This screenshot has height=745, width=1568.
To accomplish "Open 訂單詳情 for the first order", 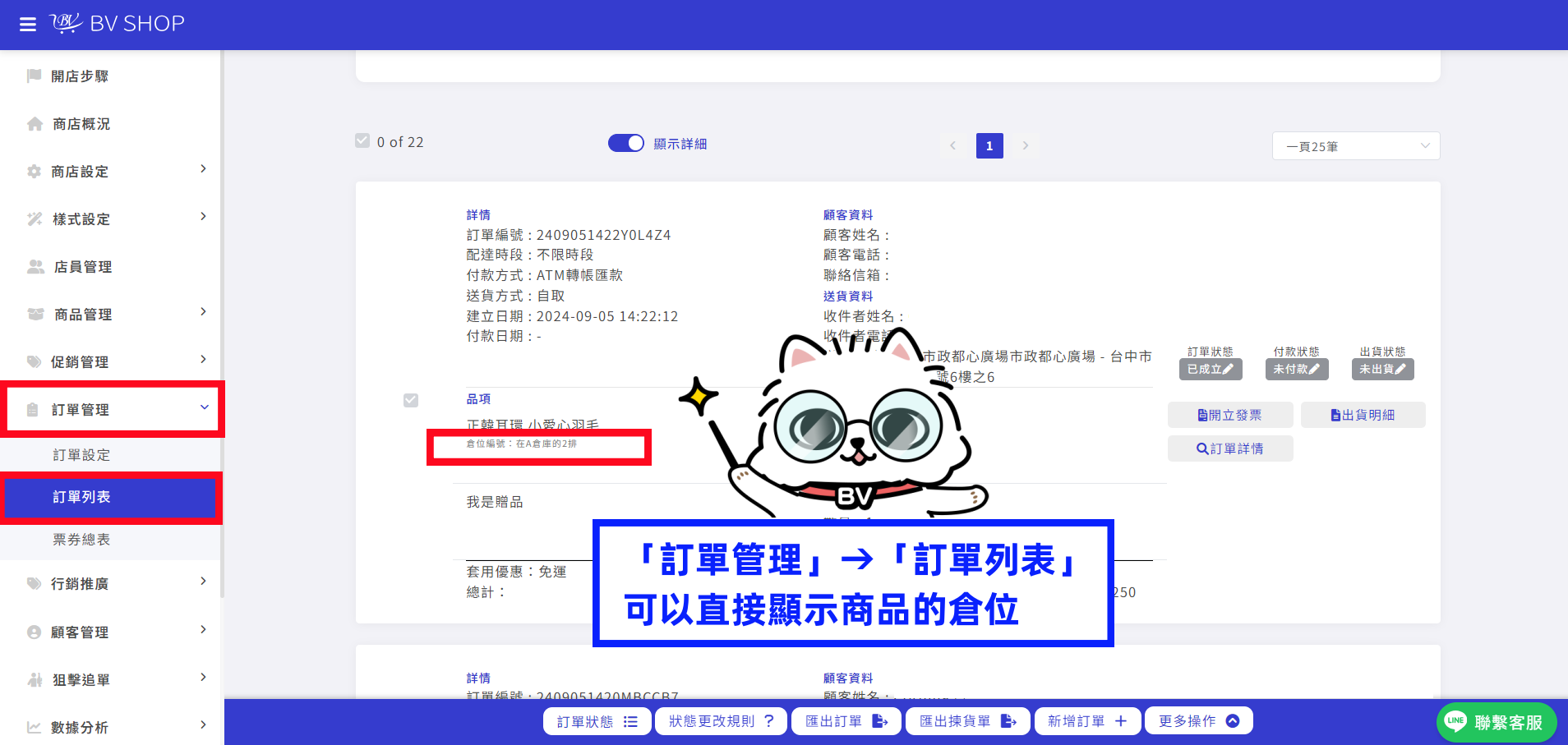I will [1230, 448].
